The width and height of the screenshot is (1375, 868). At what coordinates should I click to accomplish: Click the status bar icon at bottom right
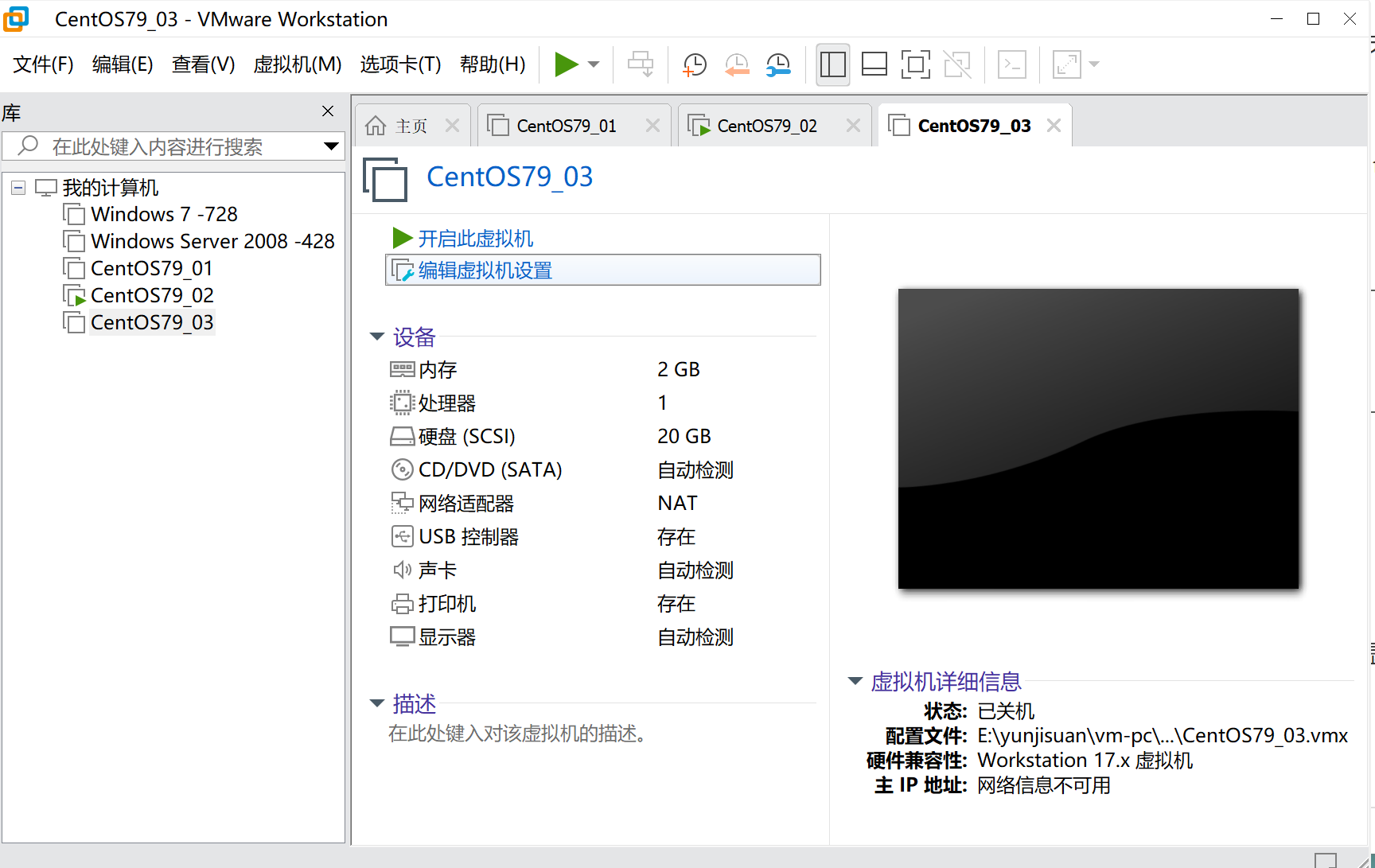[1326, 860]
